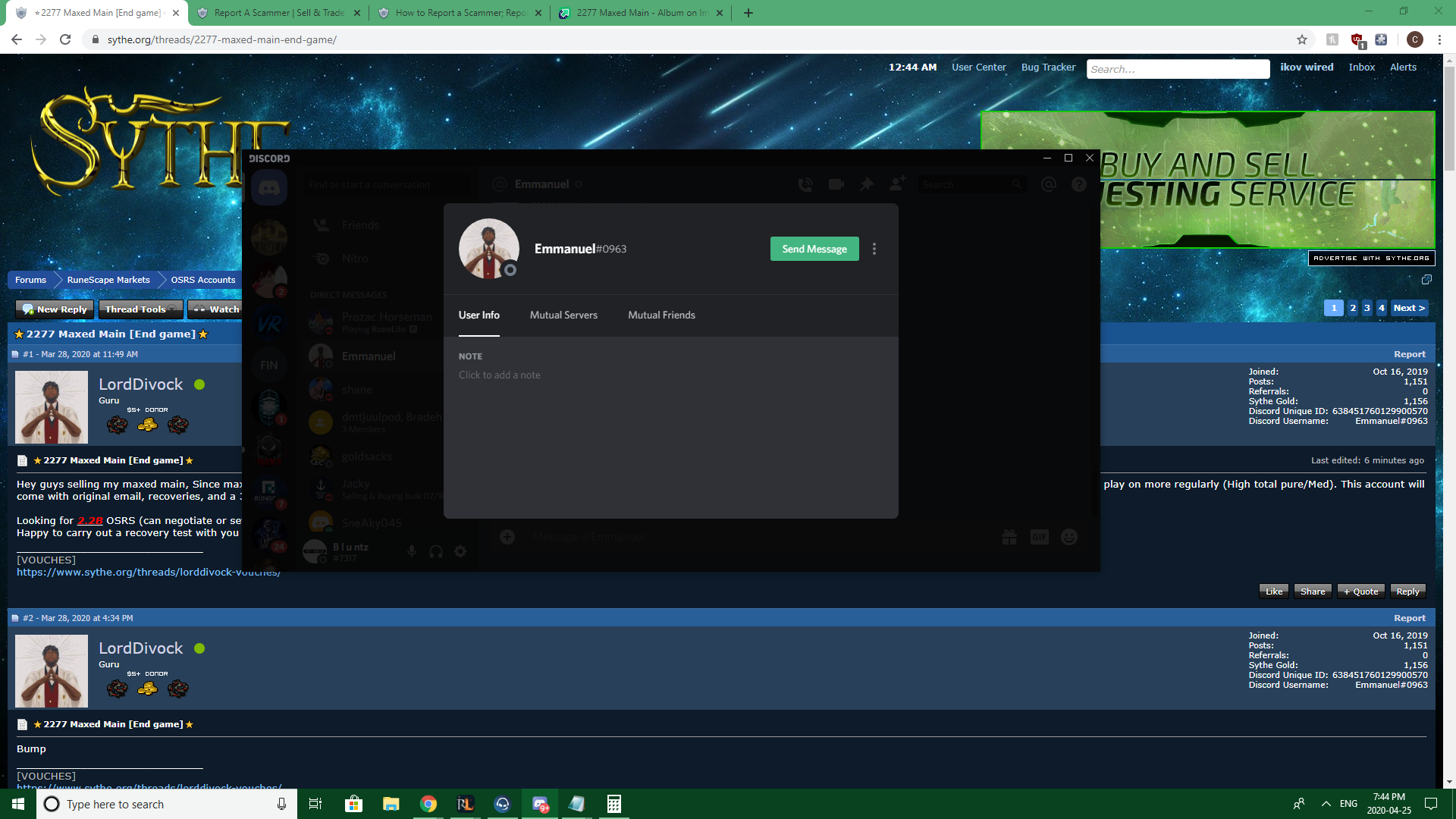Screen dimensions: 1456x819
Task: Open Sythe Alerts
Action: (1403, 67)
